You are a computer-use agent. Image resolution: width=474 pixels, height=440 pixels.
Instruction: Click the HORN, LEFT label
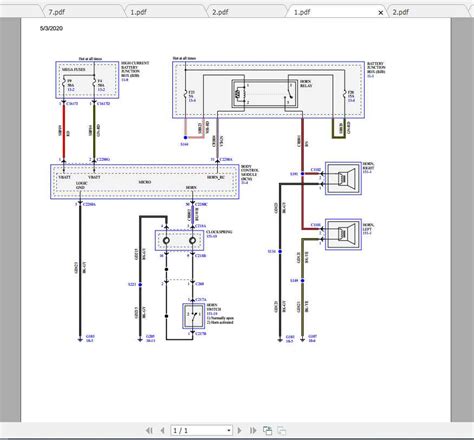[x=368, y=227]
